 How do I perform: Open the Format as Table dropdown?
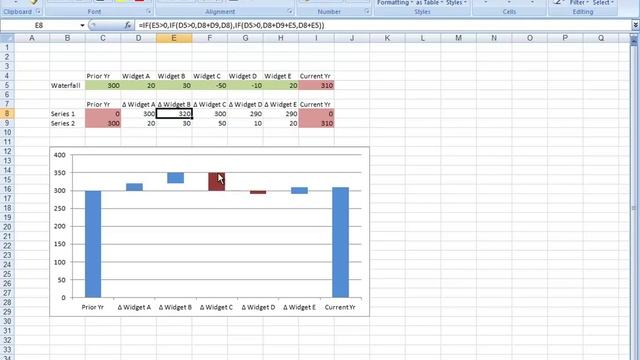point(429,3)
